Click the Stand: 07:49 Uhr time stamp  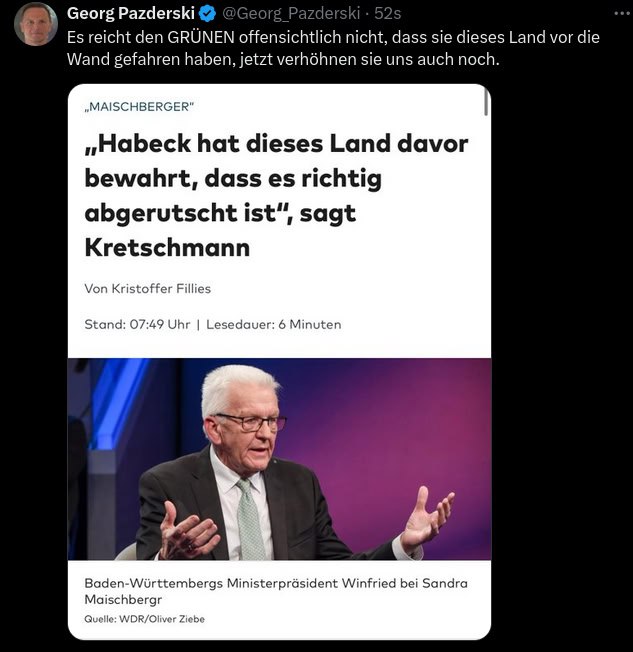[x=137, y=324]
